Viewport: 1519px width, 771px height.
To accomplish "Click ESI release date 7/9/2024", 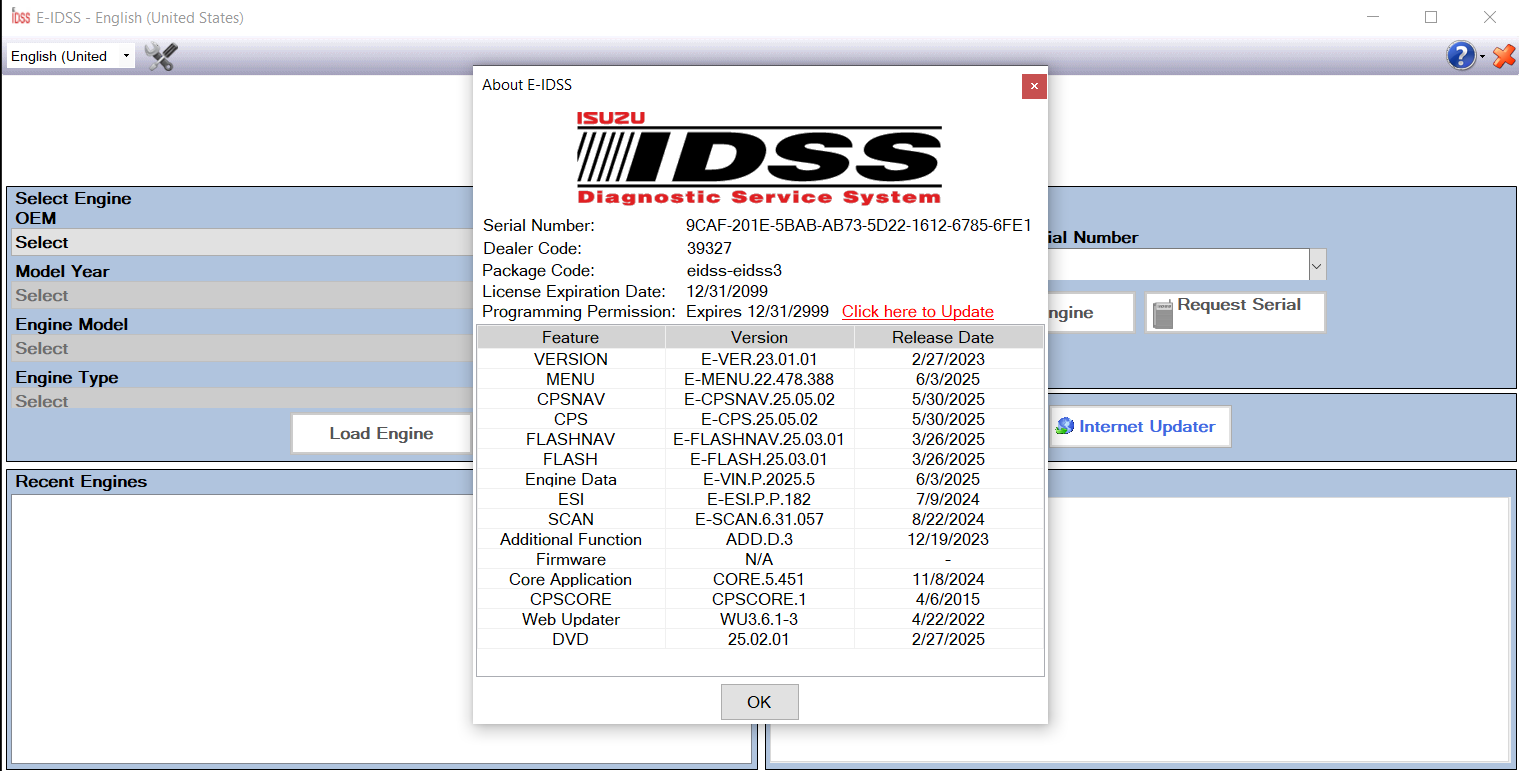I will click(x=948, y=499).
